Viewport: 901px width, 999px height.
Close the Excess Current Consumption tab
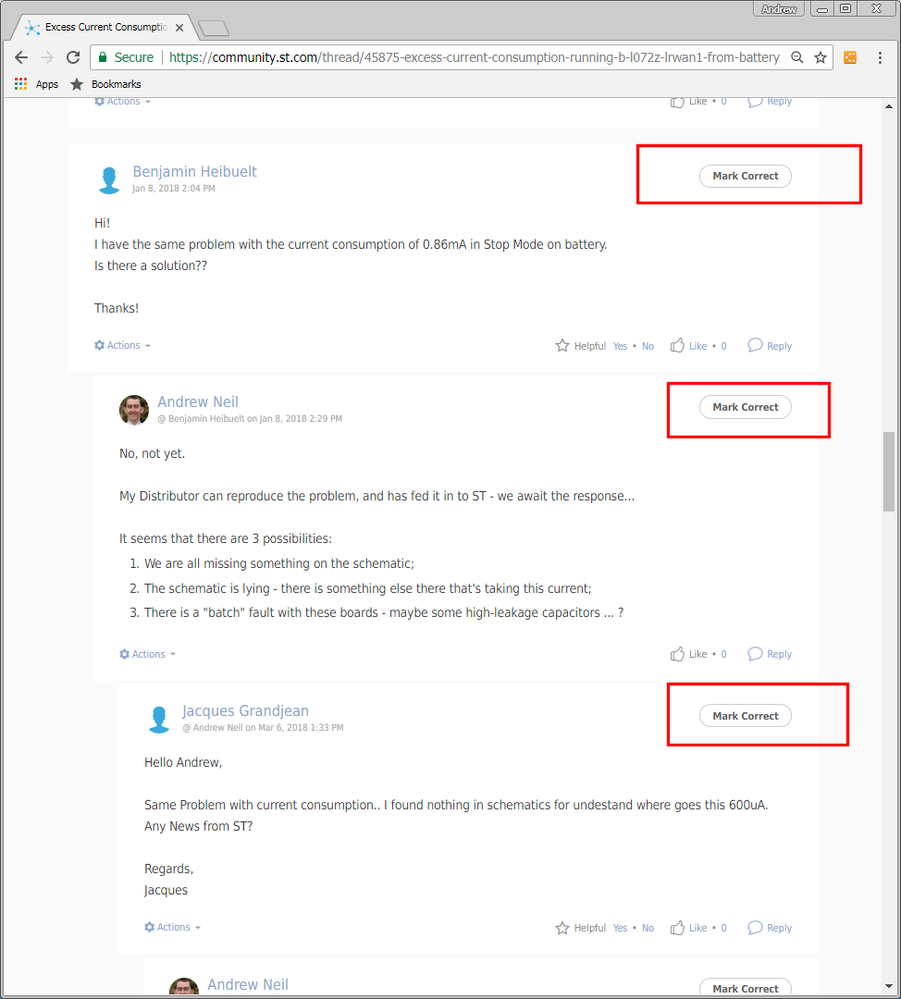pos(180,27)
